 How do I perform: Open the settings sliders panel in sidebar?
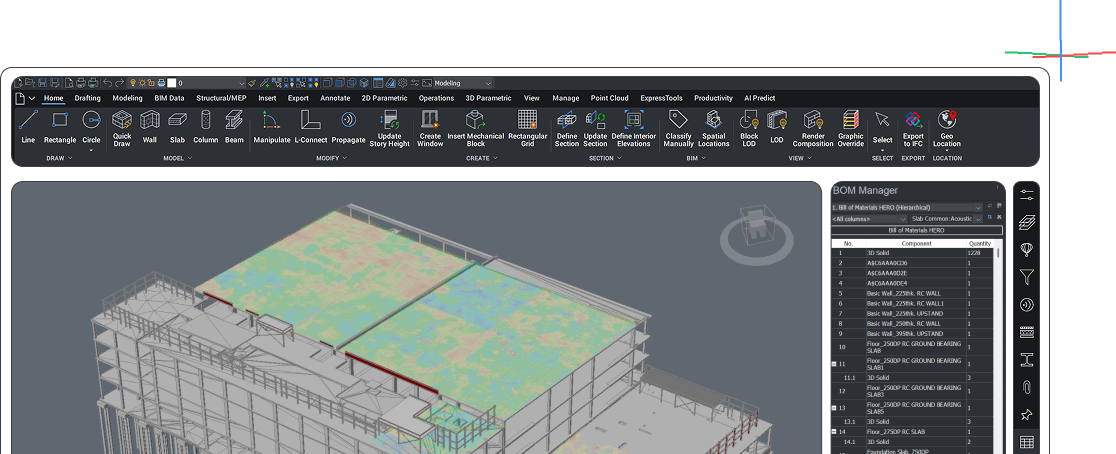(x=1026, y=194)
